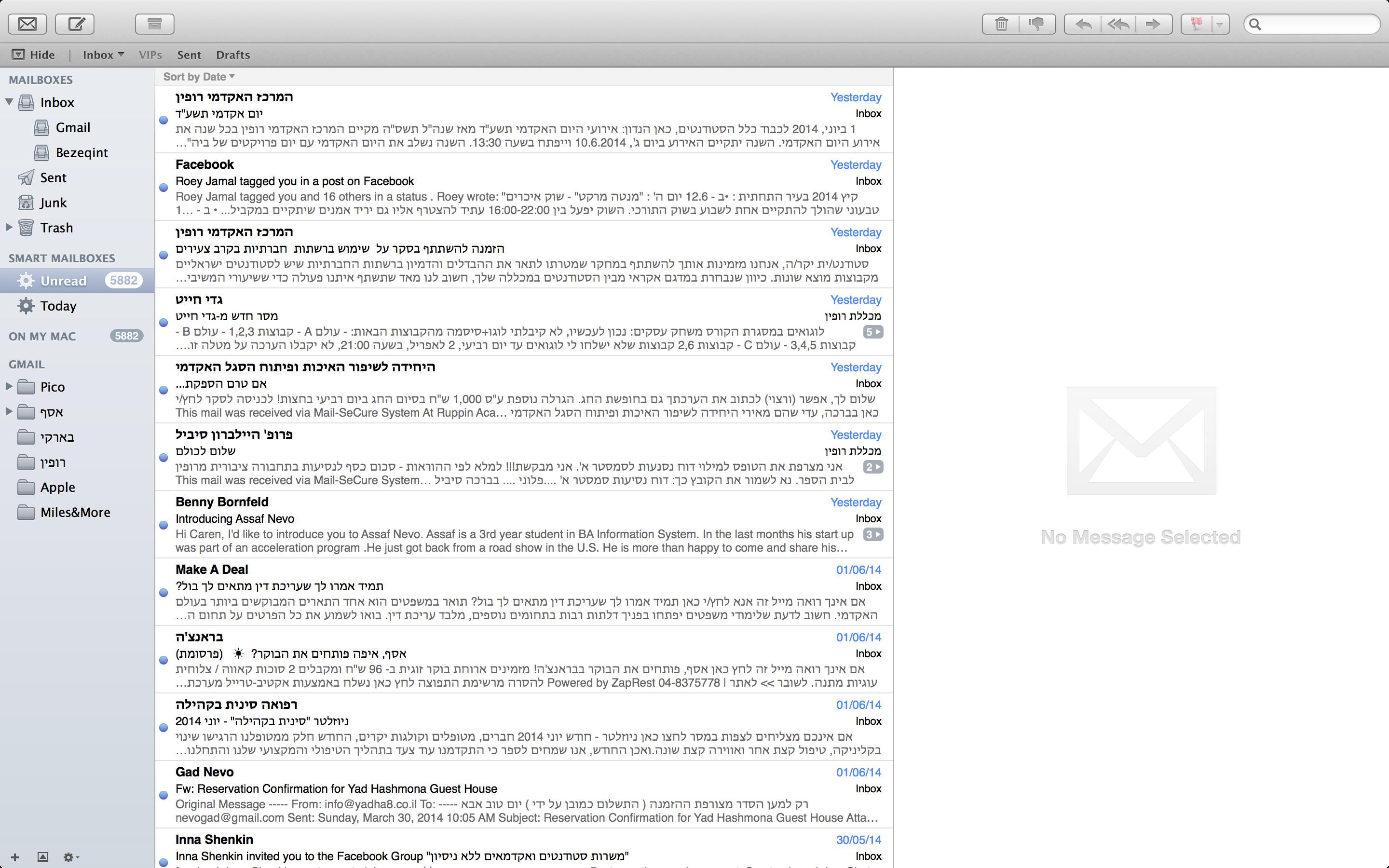1389x868 pixels.
Task: Open the Inbox favorites dropdown
Action: 103,54
